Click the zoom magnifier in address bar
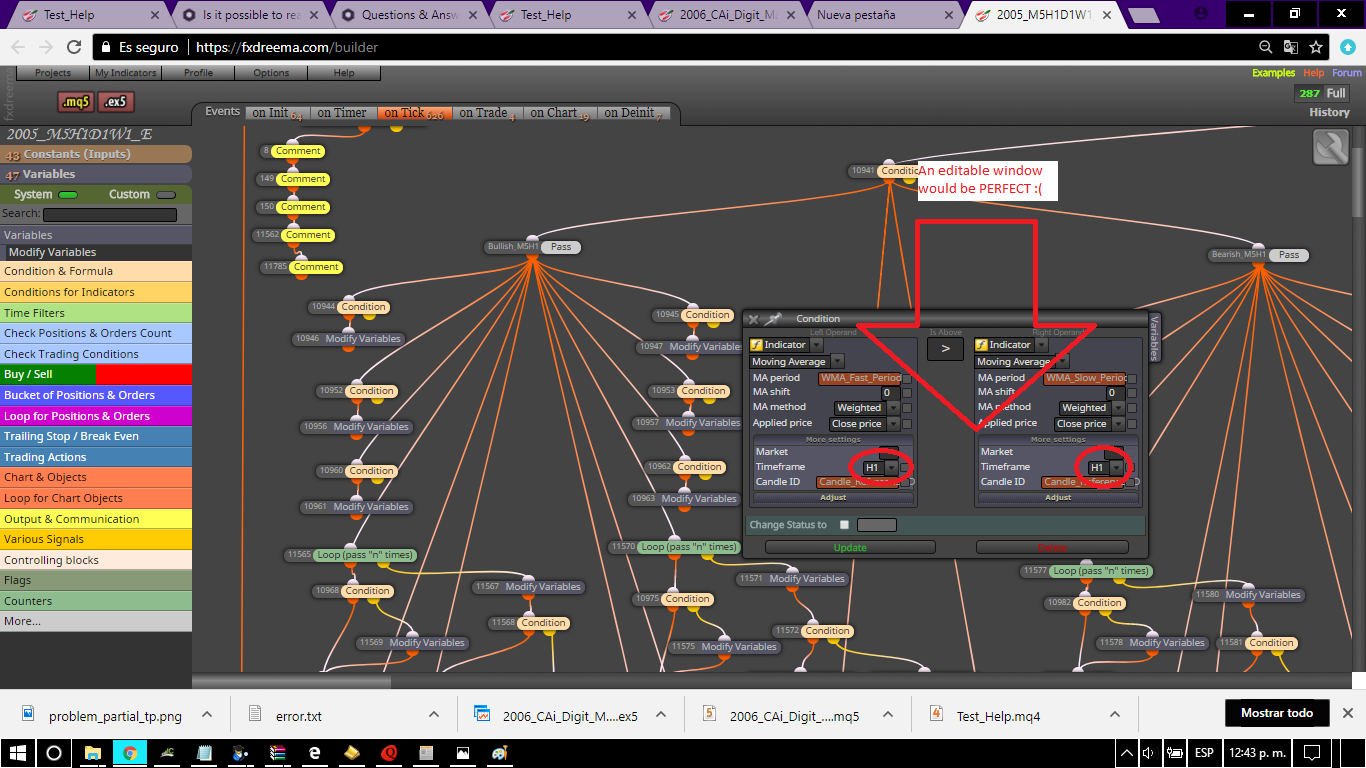Image resolution: width=1366 pixels, height=768 pixels. 1266,47
